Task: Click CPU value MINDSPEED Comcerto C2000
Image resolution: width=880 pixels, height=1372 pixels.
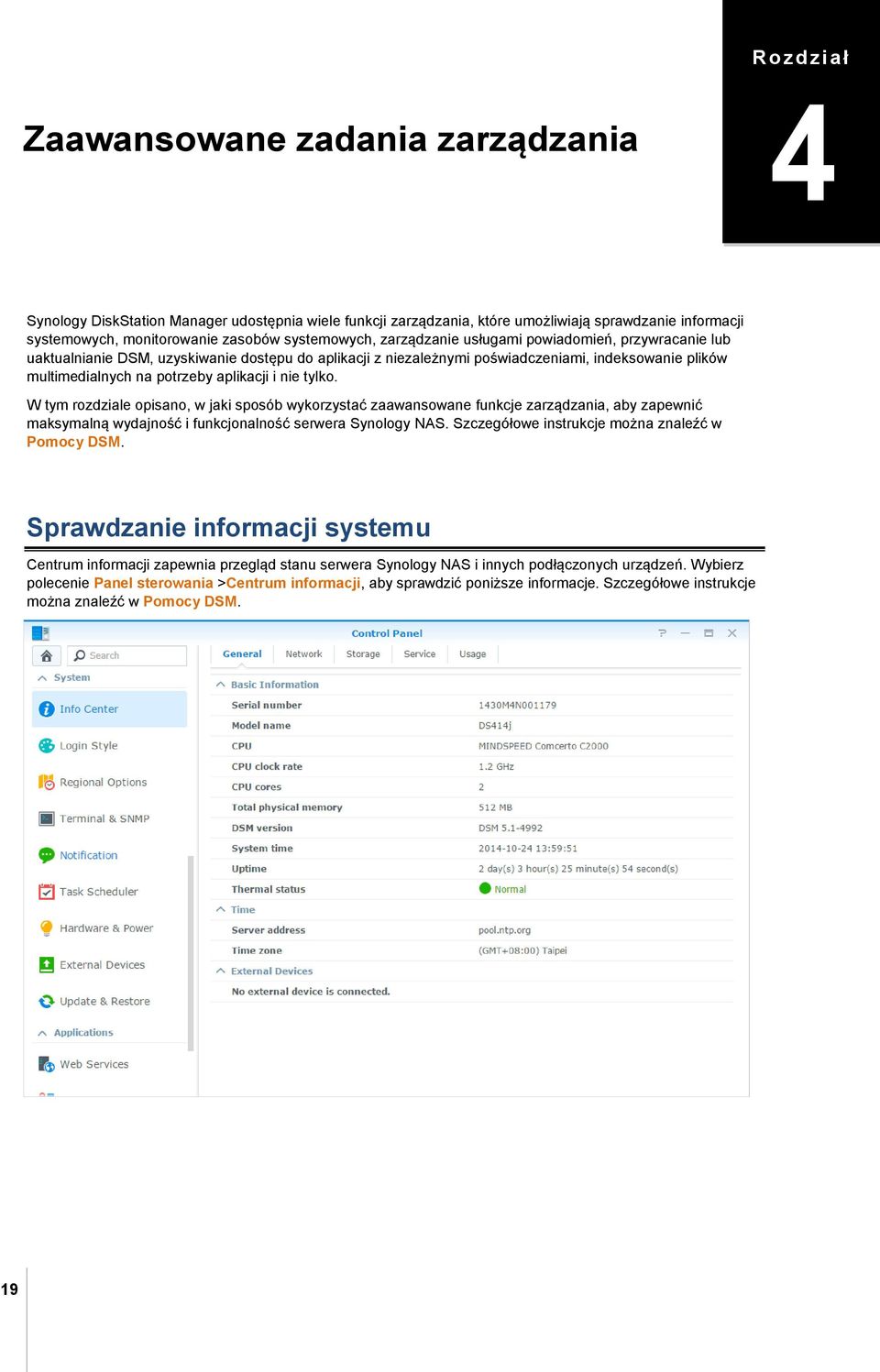Action: tap(544, 746)
